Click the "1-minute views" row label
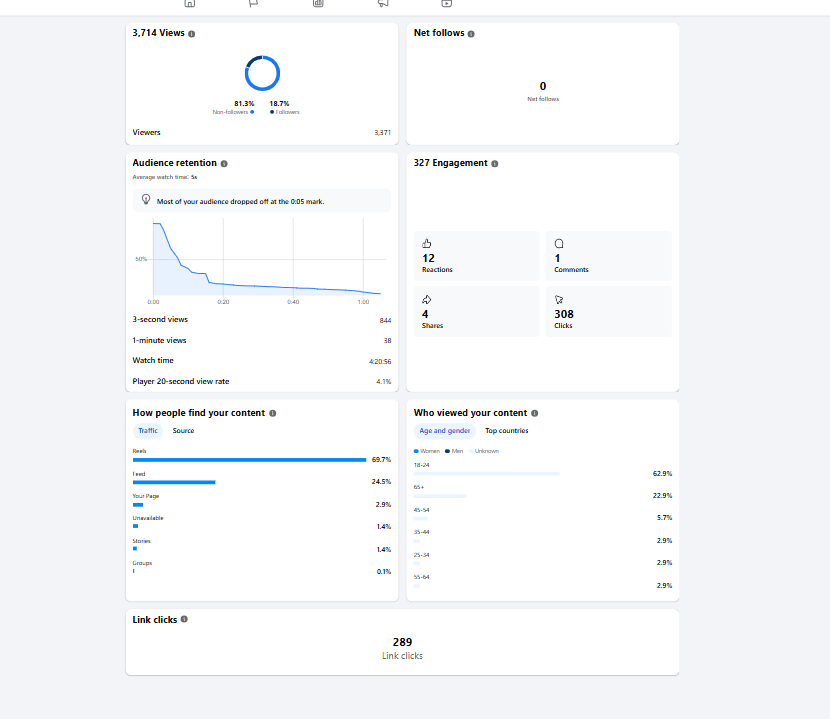830x719 pixels. point(159,340)
